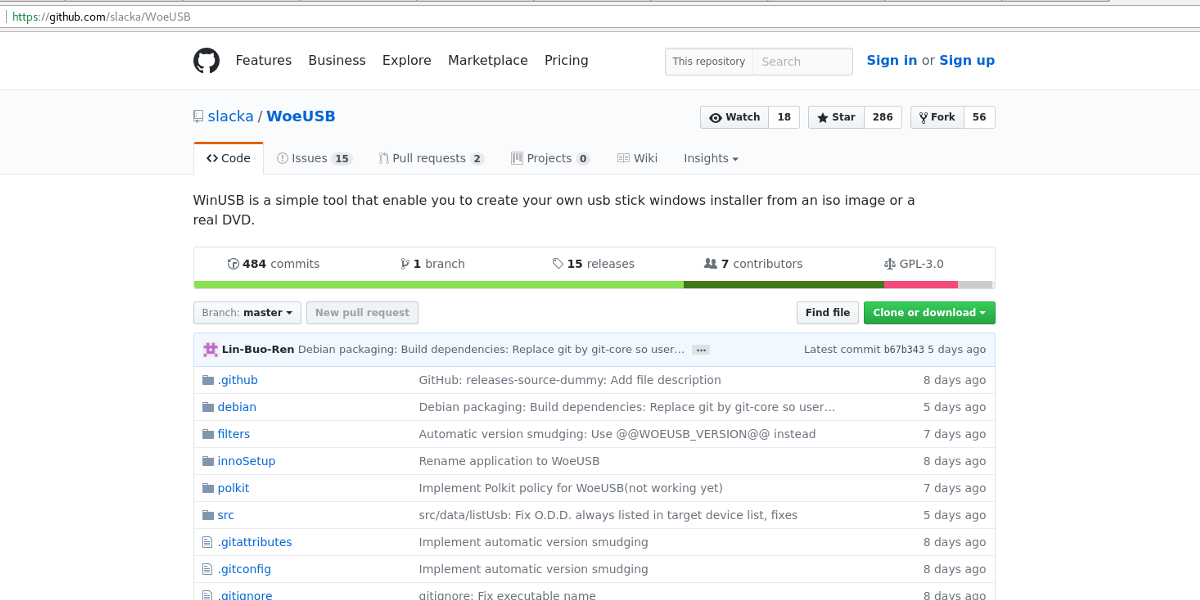This screenshot has width=1200, height=600.
Task: Open the Pull requests tab
Action: click(431, 158)
